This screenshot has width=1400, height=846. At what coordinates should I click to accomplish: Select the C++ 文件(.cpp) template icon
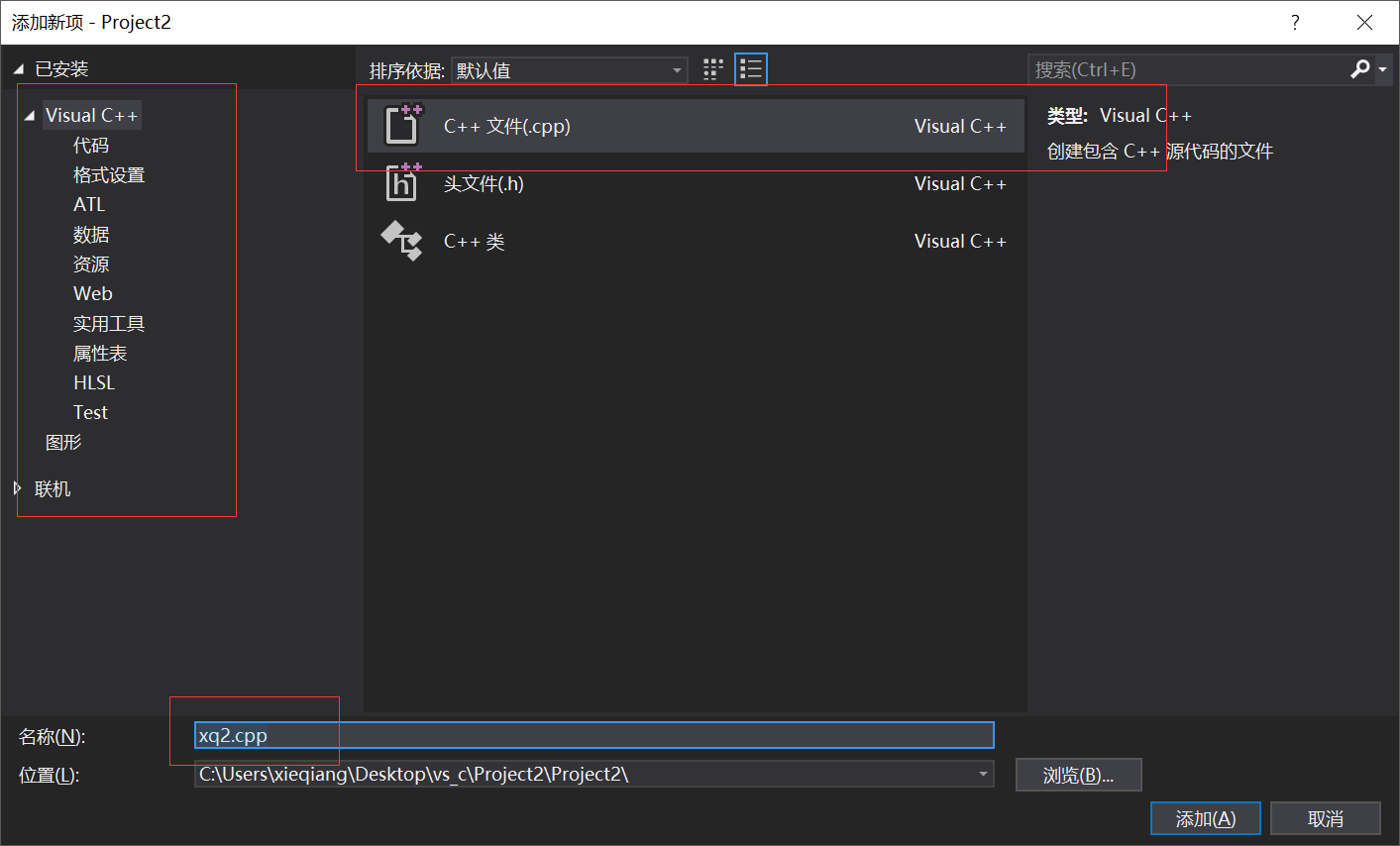[401, 126]
